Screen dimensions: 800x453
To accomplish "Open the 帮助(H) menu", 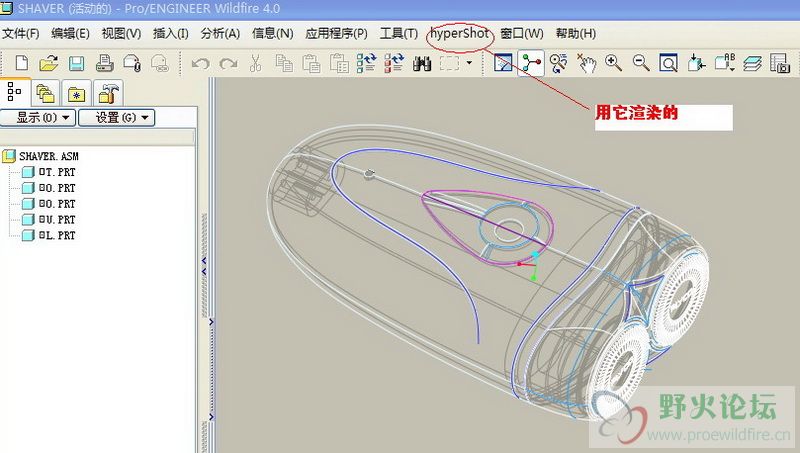I will click(576, 34).
